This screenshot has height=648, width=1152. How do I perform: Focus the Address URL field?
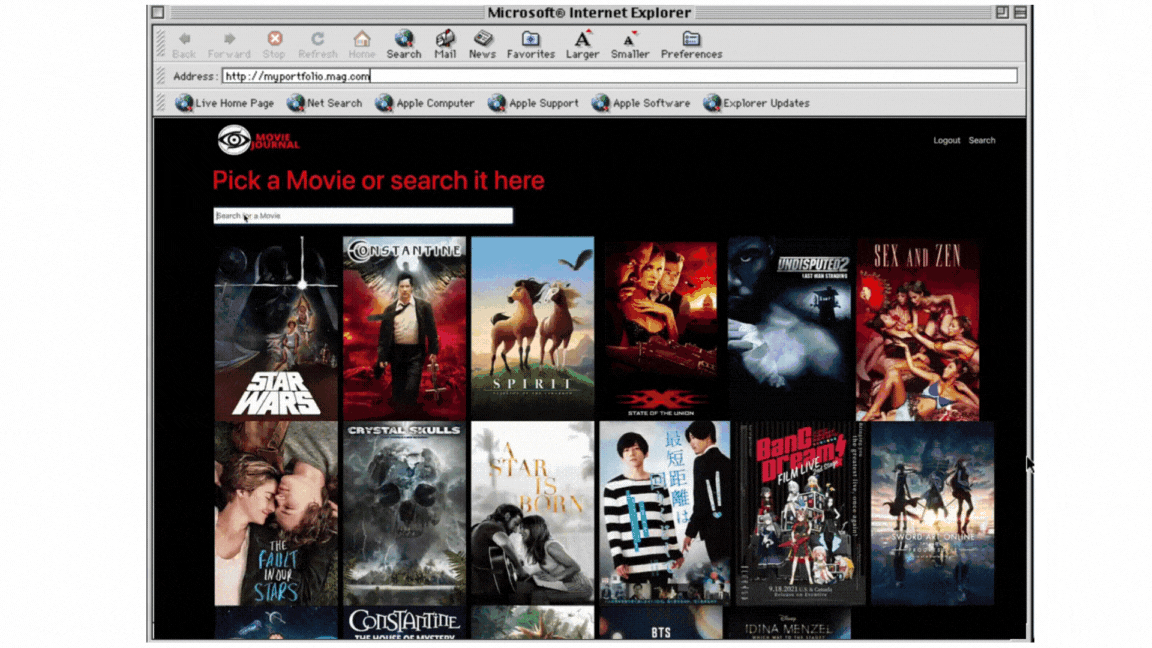point(619,76)
